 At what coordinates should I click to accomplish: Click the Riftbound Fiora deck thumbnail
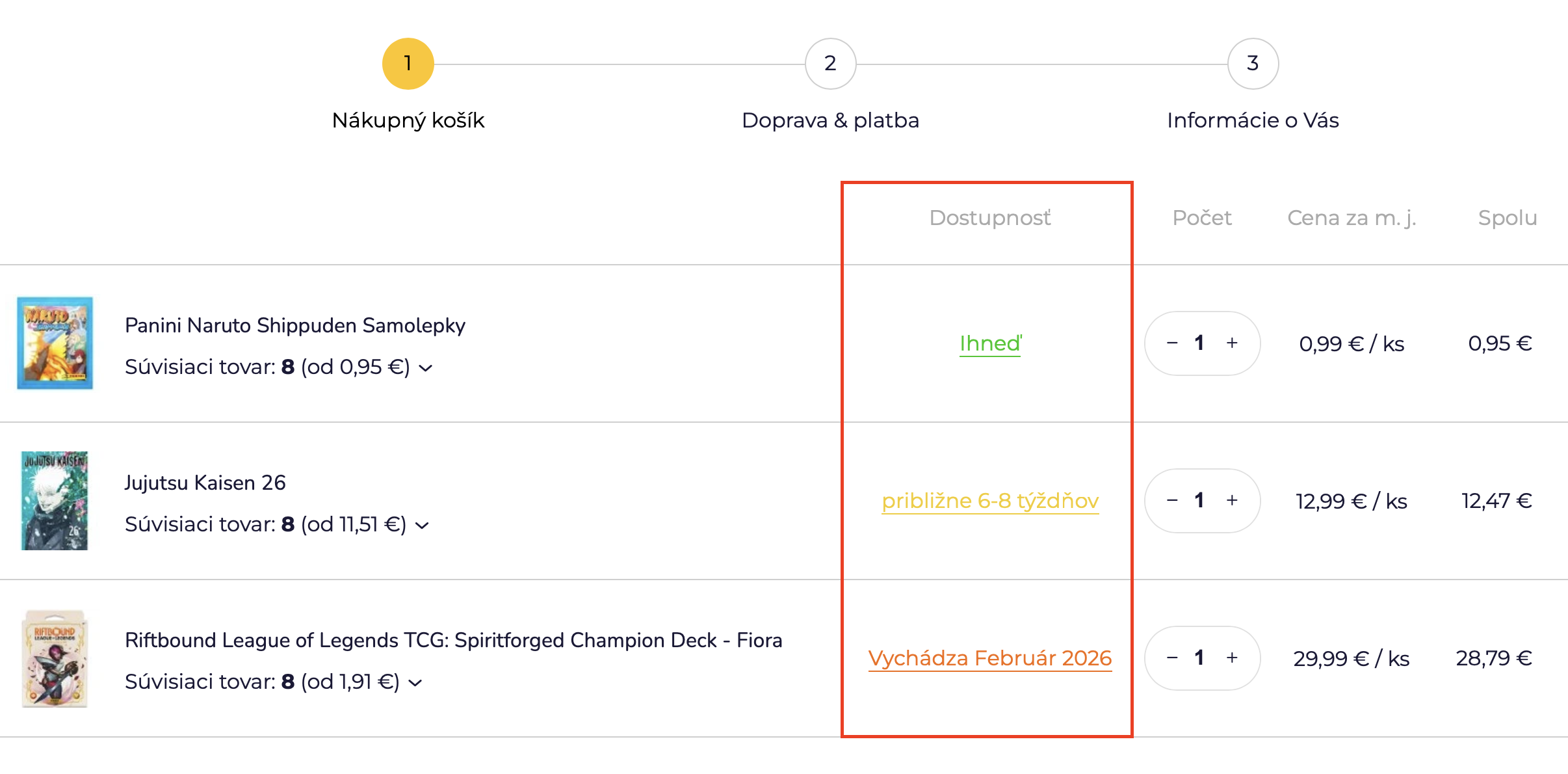(x=55, y=658)
